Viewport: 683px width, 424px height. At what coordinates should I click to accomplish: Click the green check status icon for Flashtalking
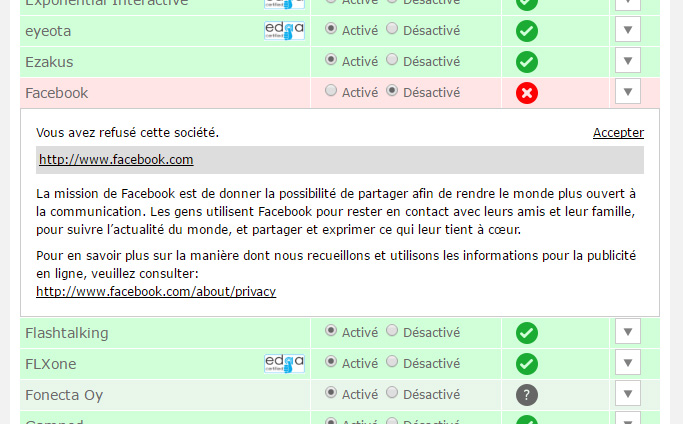(x=527, y=333)
